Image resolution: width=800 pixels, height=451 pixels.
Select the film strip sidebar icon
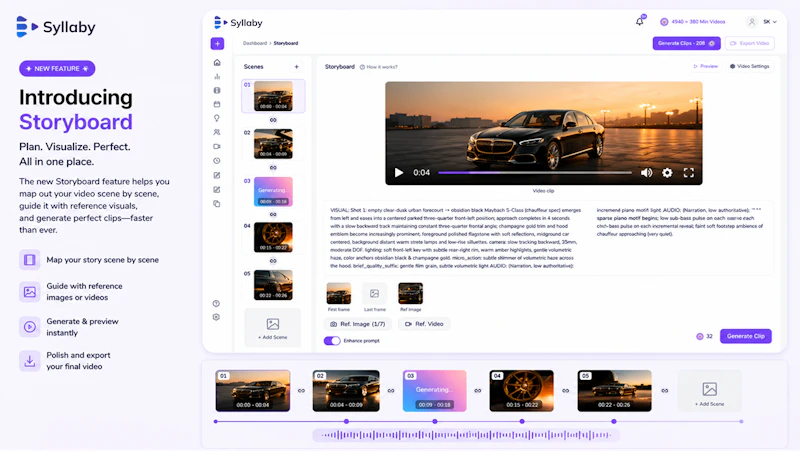tap(217, 90)
